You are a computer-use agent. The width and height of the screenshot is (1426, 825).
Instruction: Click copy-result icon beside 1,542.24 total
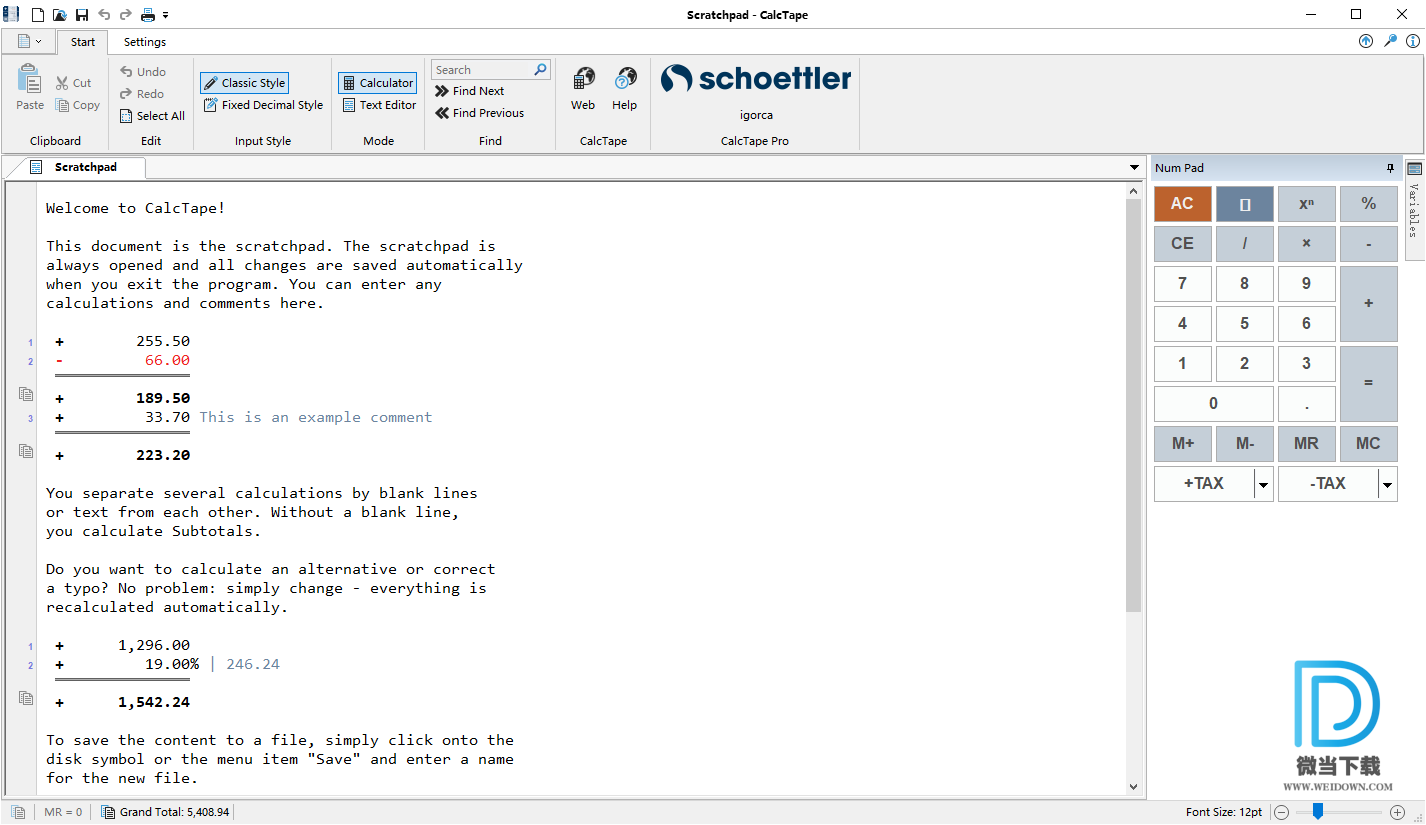(26, 699)
